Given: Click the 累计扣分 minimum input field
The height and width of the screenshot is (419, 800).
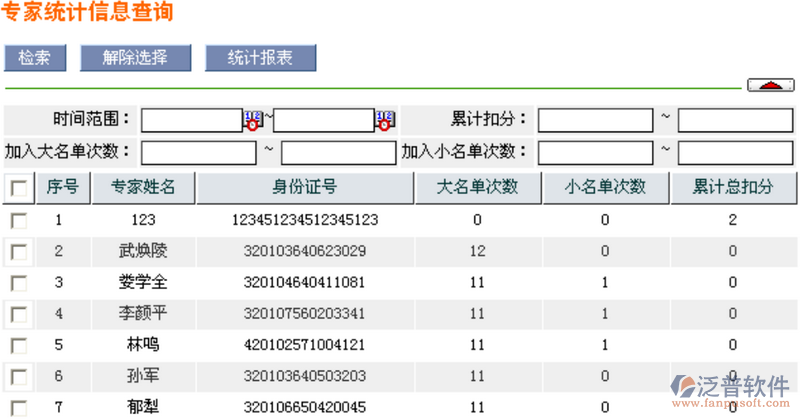Looking at the screenshot, I should coord(595,121).
